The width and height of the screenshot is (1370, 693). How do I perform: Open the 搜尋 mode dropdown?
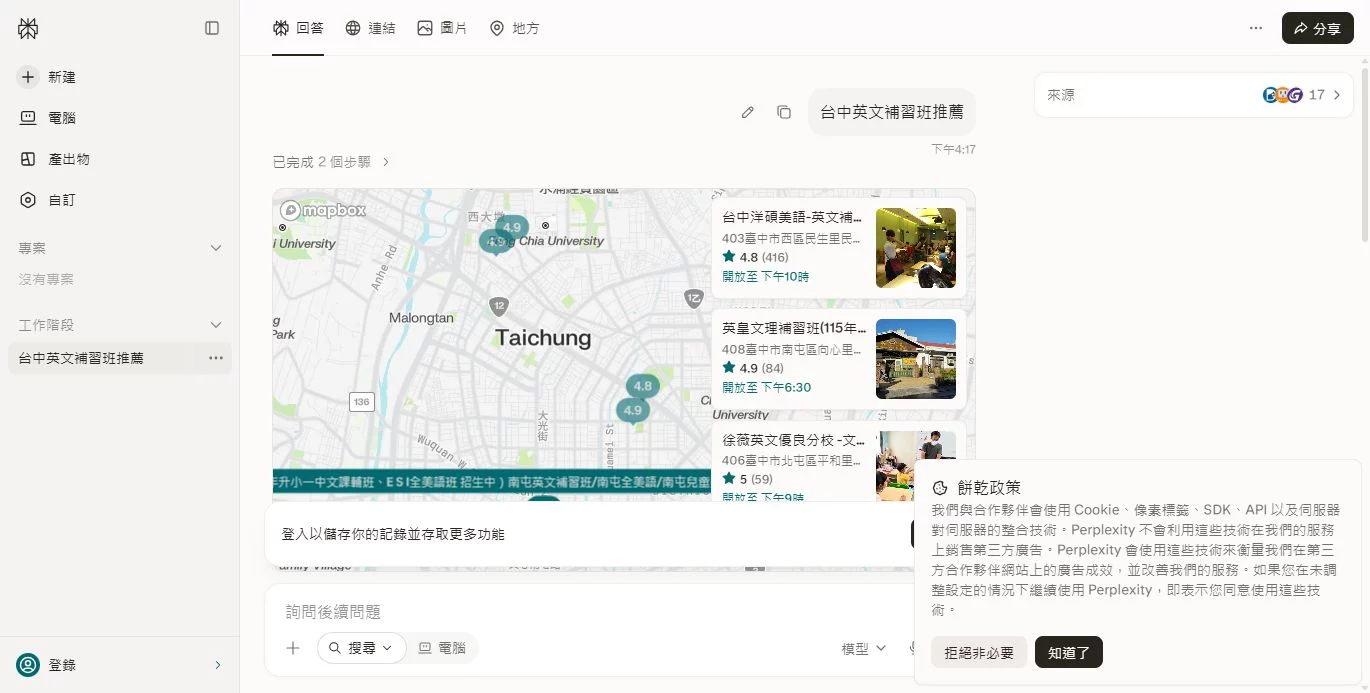[x=362, y=648]
